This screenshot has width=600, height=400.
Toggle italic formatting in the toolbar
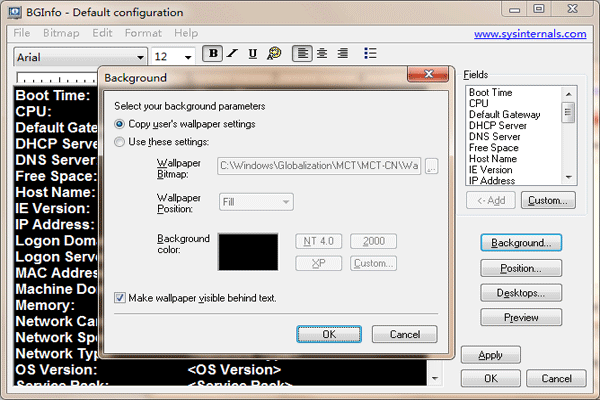pyautogui.click(x=232, y=54)
